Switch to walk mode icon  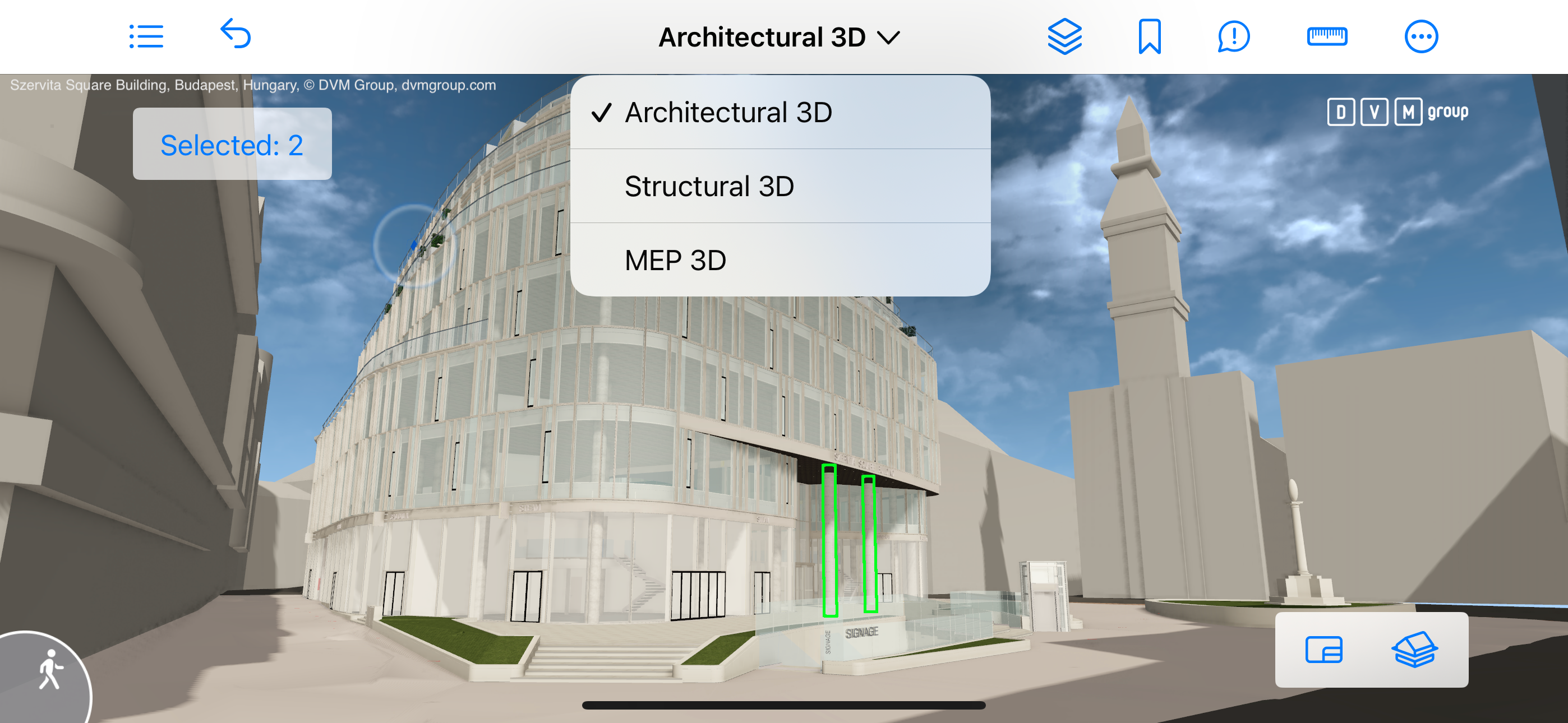click(50, 669)
